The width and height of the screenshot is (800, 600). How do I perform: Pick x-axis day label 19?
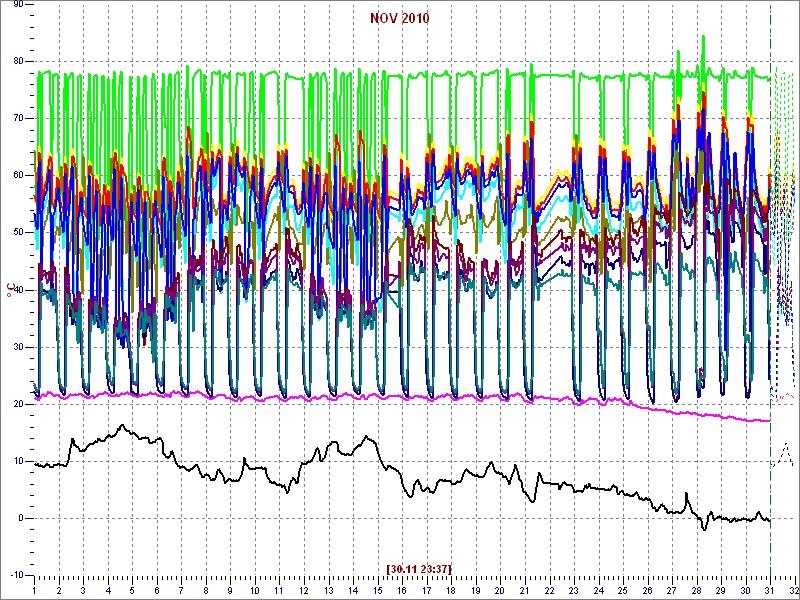click(476, 590)
